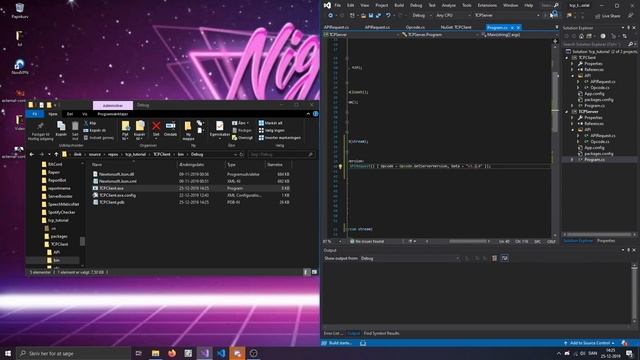Screen dimensions: 640x360
Task: Switch to NuGet: TCPClient tab
Action: tap(456, 27)
